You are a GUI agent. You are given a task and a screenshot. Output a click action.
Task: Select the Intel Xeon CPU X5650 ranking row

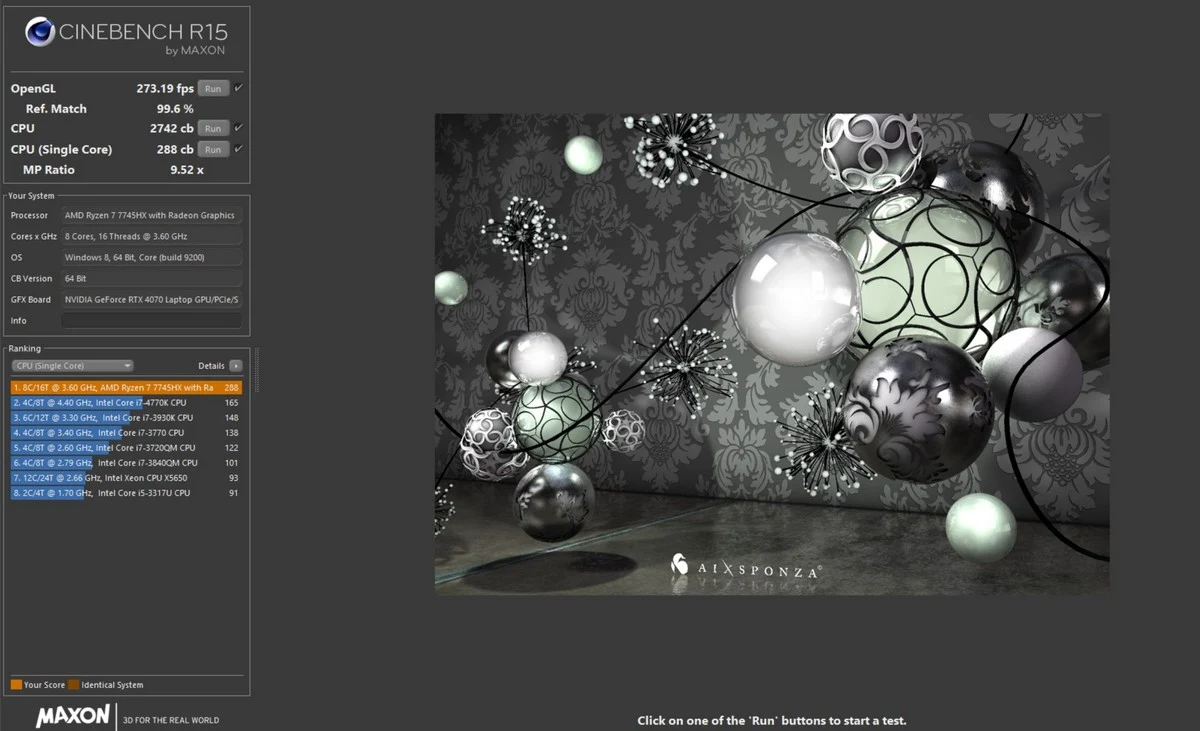tap(126, 478)
